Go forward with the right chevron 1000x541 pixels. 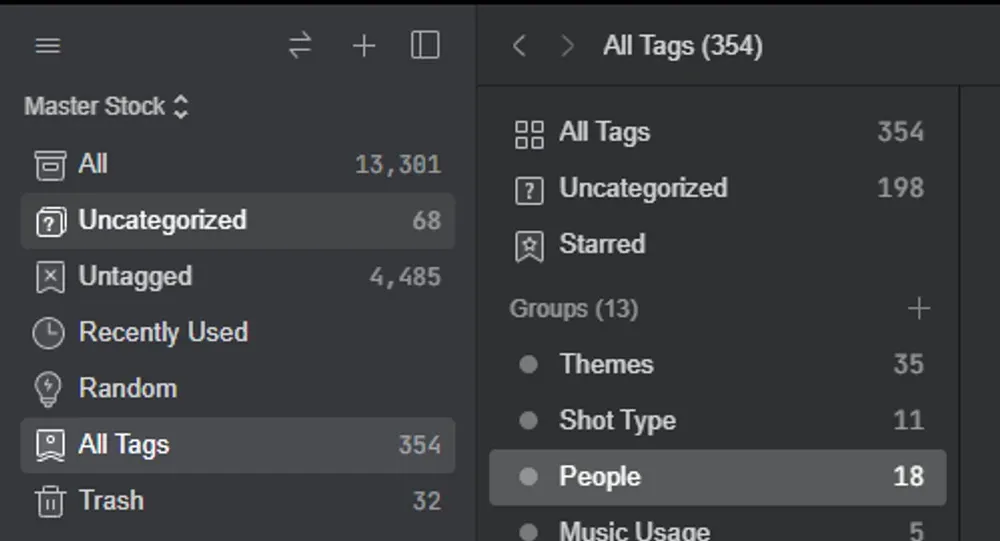click(x=567, y=46)
